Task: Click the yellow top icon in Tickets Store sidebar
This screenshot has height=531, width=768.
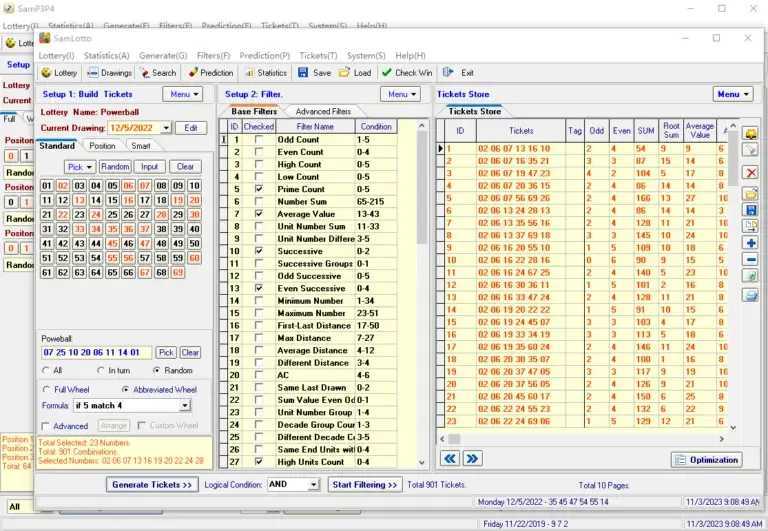Action: [x=750, y=133]
